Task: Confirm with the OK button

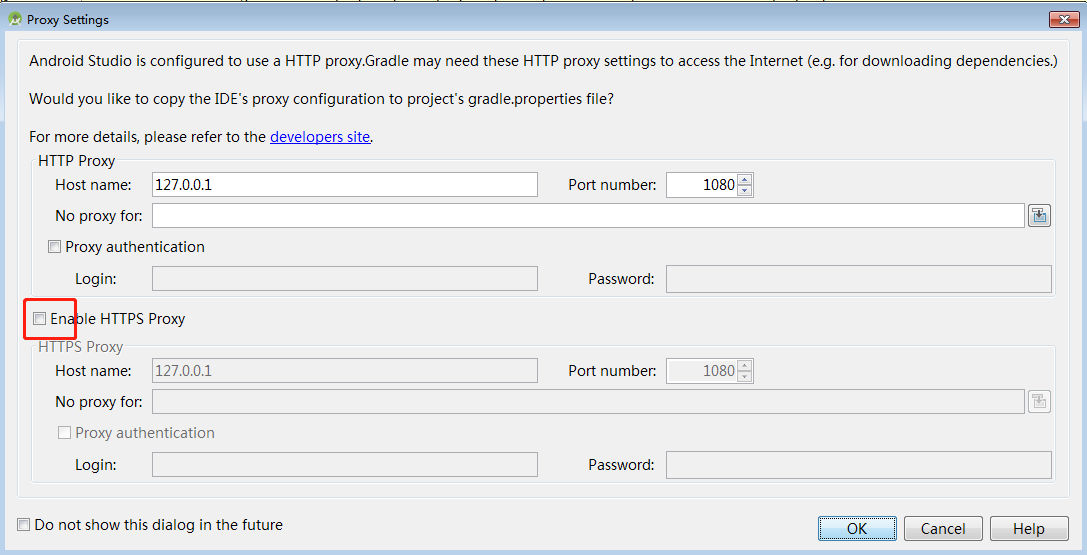Action: point(857,529)
